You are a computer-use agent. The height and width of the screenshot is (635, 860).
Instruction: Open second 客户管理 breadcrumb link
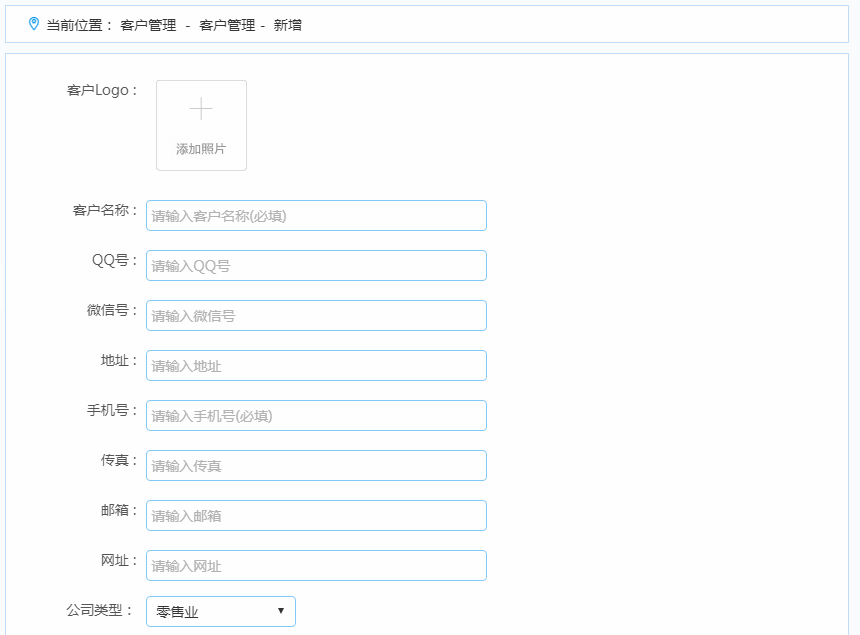(x=227, y=25)
